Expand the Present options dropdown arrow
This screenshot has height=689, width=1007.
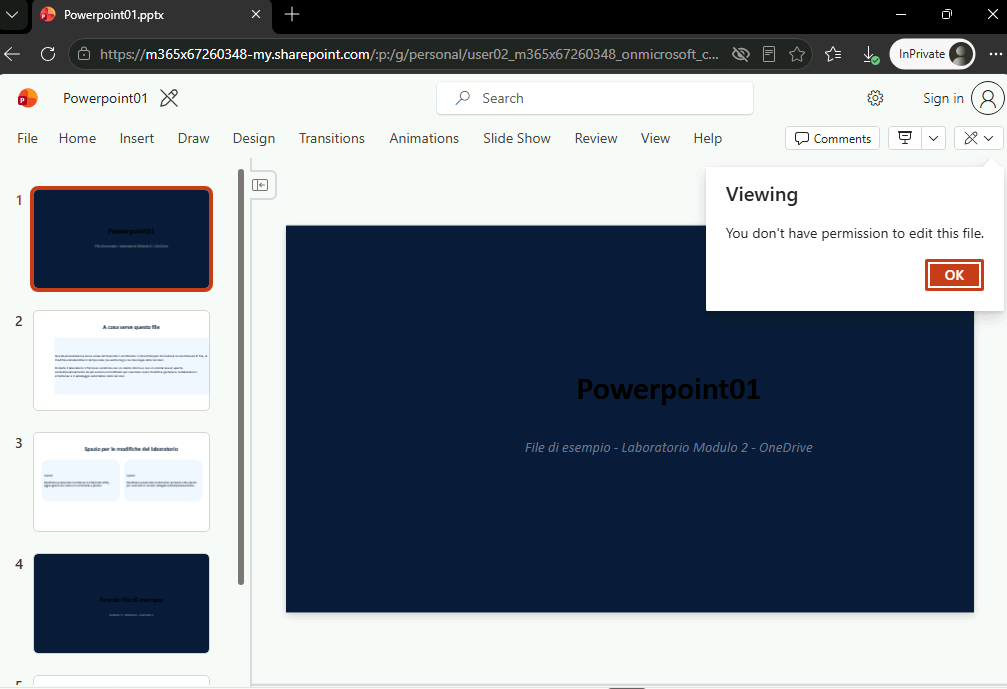pyautogui.click(x=933, y=138)
